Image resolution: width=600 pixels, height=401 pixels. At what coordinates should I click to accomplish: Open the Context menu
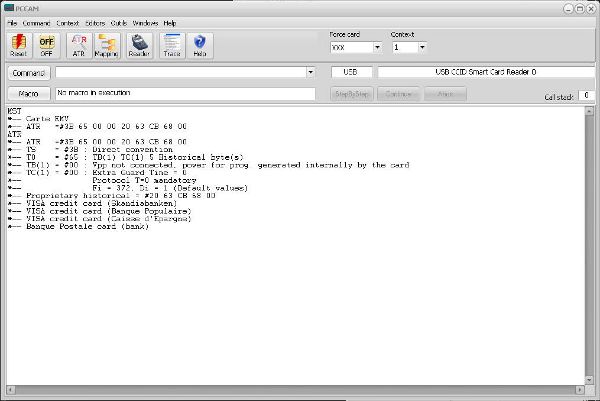coord(67,23)
